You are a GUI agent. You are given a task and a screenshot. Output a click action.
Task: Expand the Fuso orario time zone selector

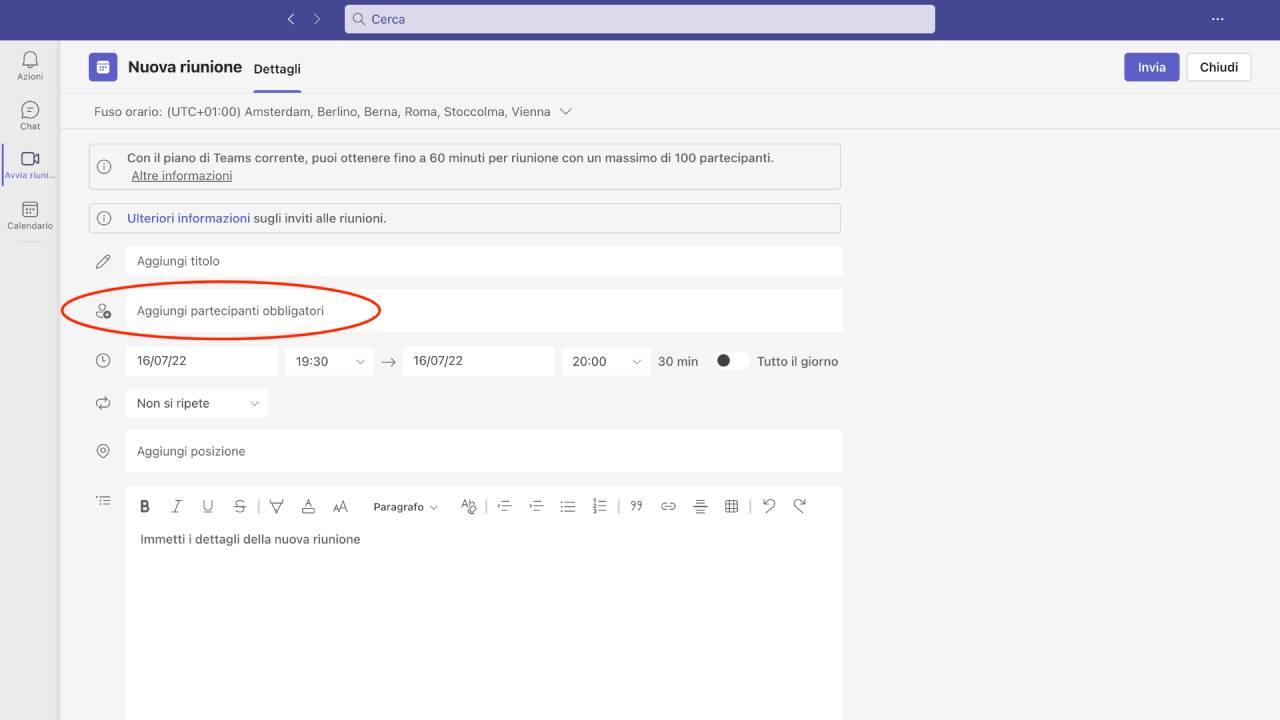[566, 112]
